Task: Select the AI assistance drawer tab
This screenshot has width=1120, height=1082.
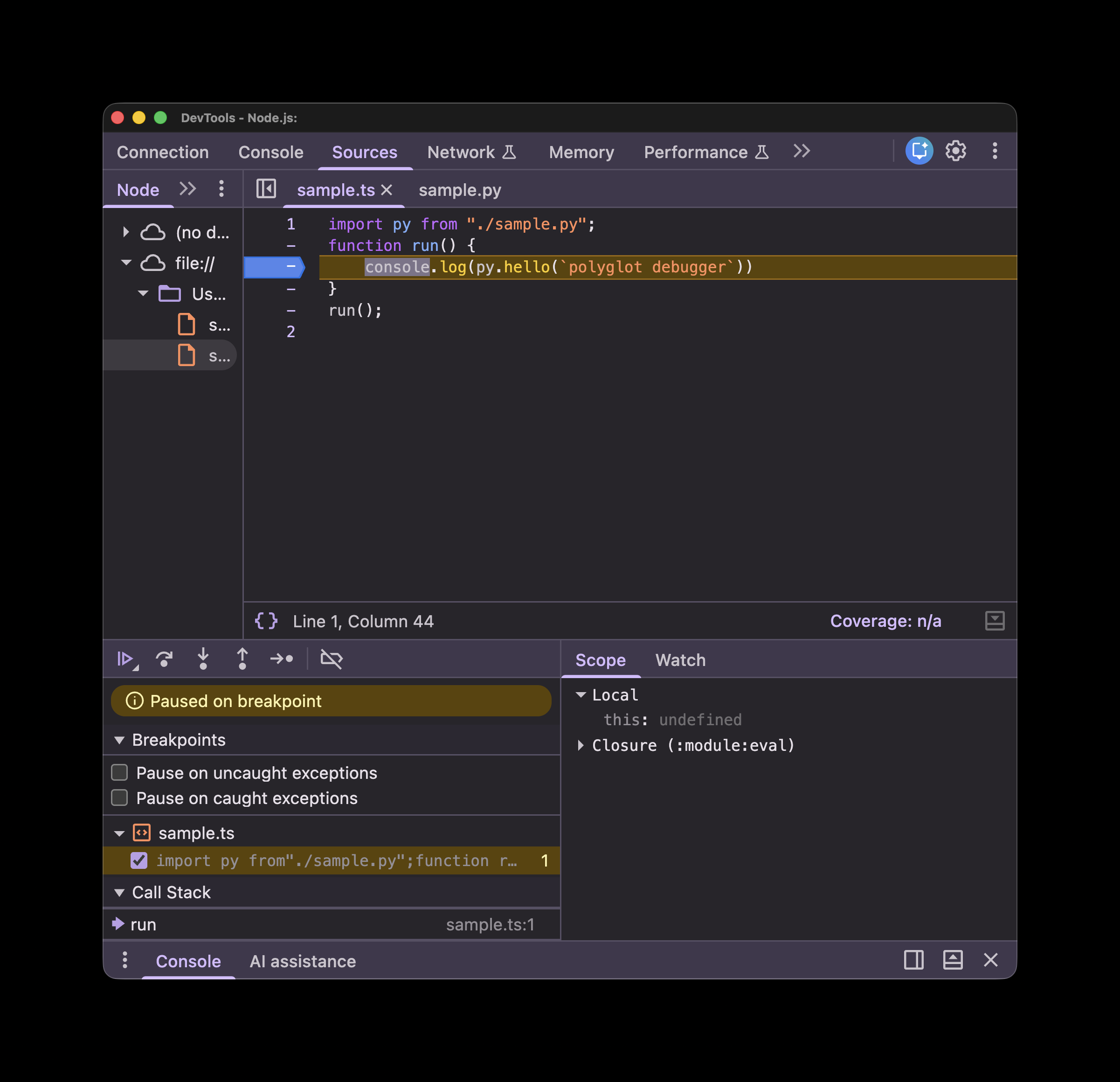Action: pos(303,961)
